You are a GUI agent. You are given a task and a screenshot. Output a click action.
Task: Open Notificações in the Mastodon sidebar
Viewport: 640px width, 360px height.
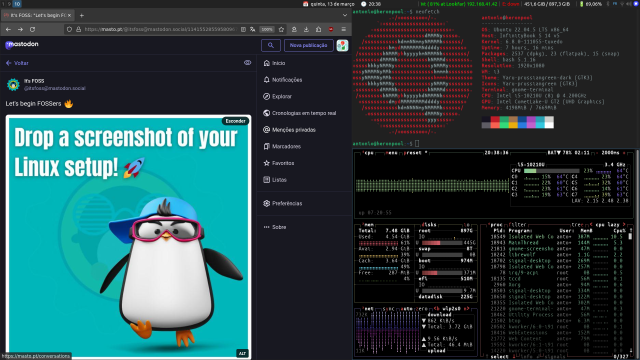pos(283,80)
